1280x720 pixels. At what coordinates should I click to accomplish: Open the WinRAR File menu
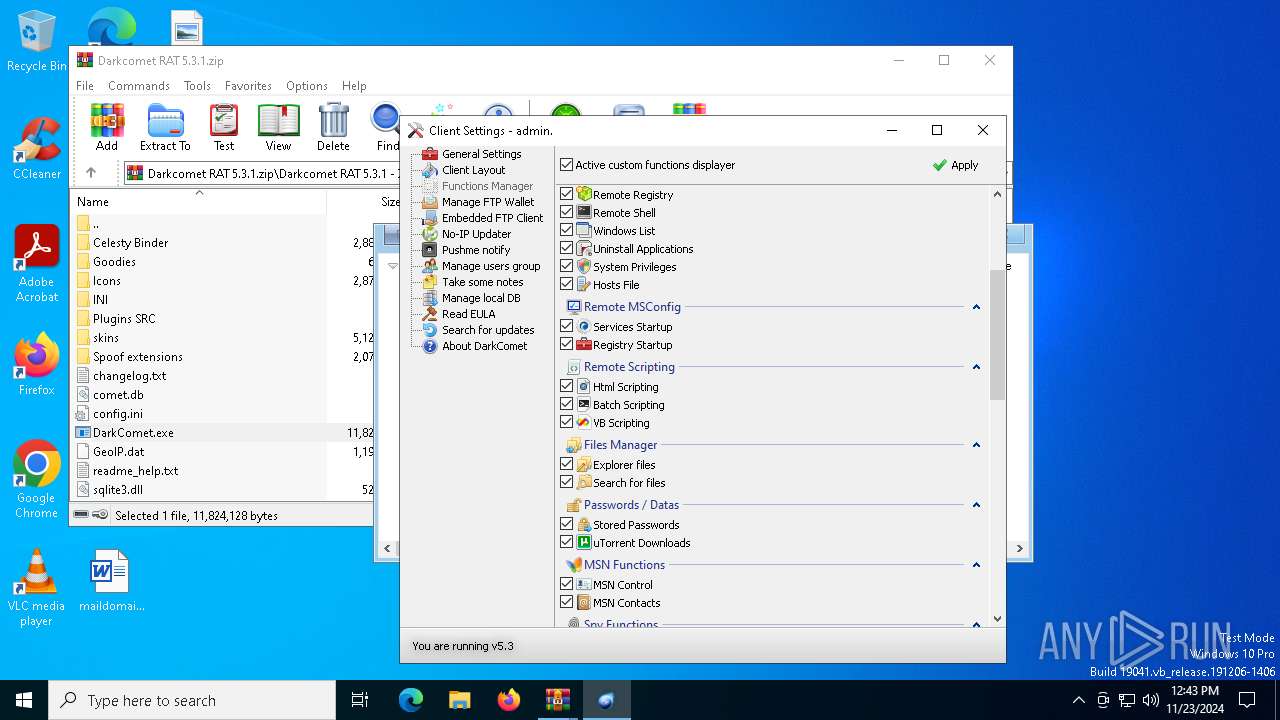85,86
